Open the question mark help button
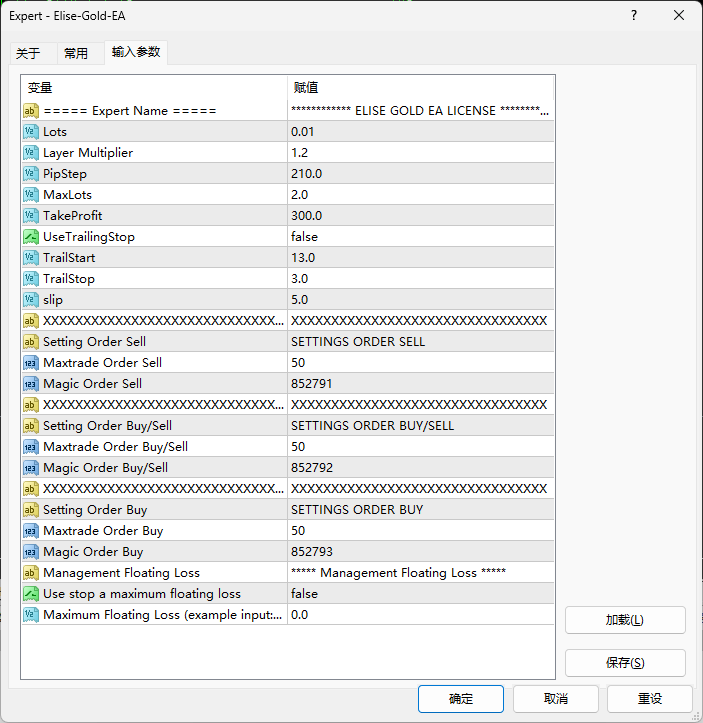Screen dimensions: 703x723 point(634,15)
